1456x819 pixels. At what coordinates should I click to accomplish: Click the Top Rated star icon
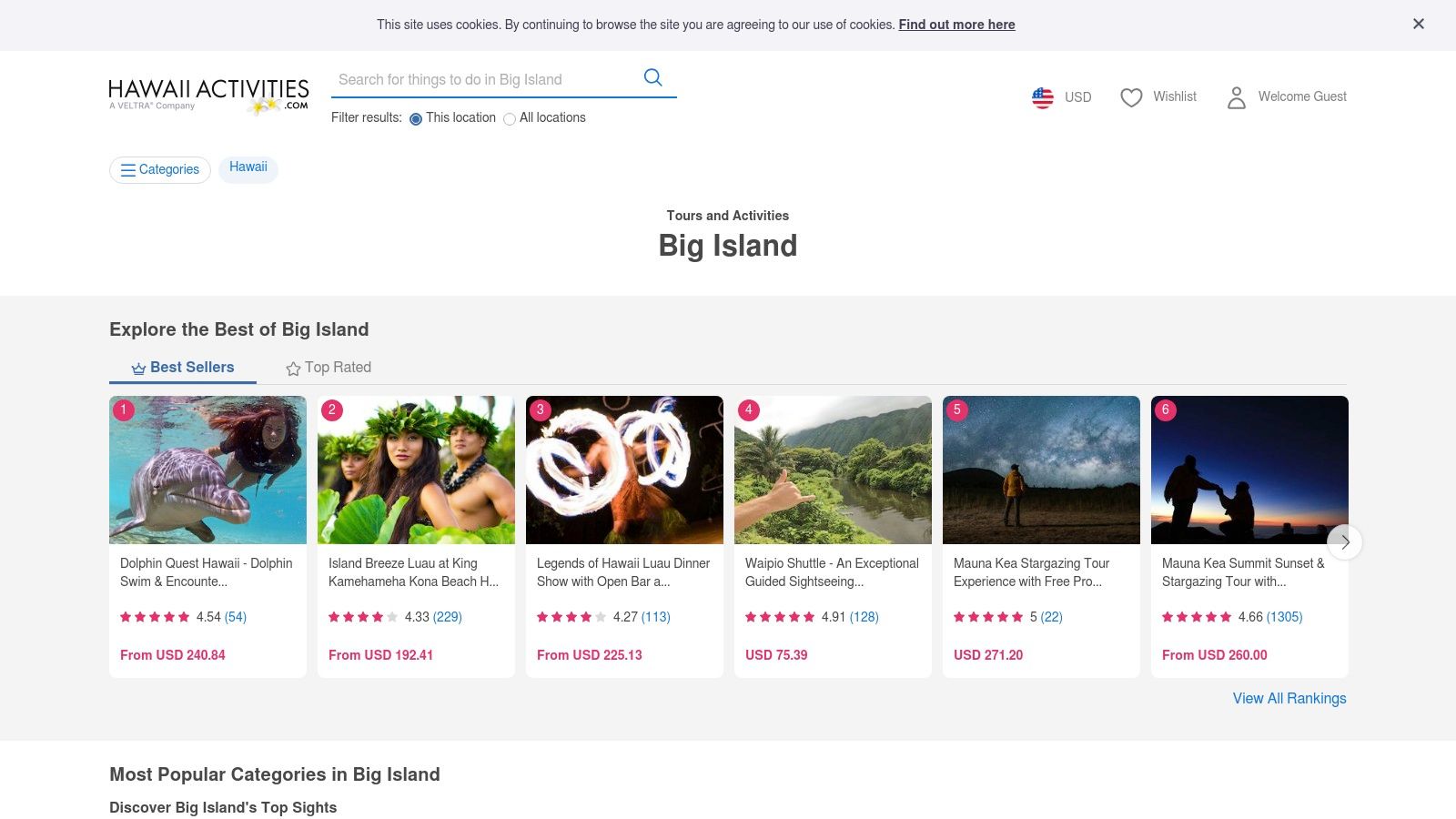click(293, 369)
